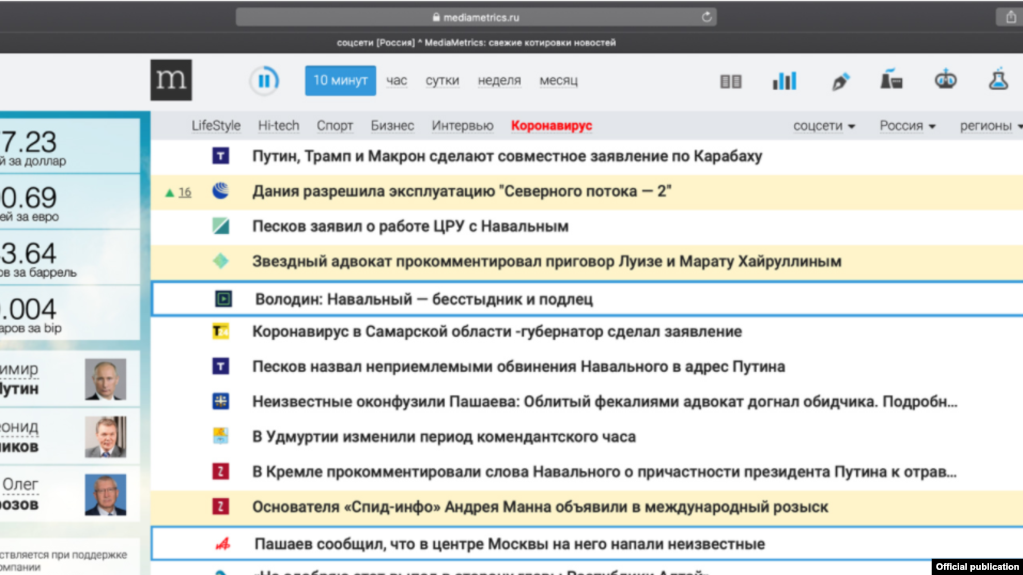Click the flask laboratory icon
Screen dimensions: 1023x575
coord(998,80)
